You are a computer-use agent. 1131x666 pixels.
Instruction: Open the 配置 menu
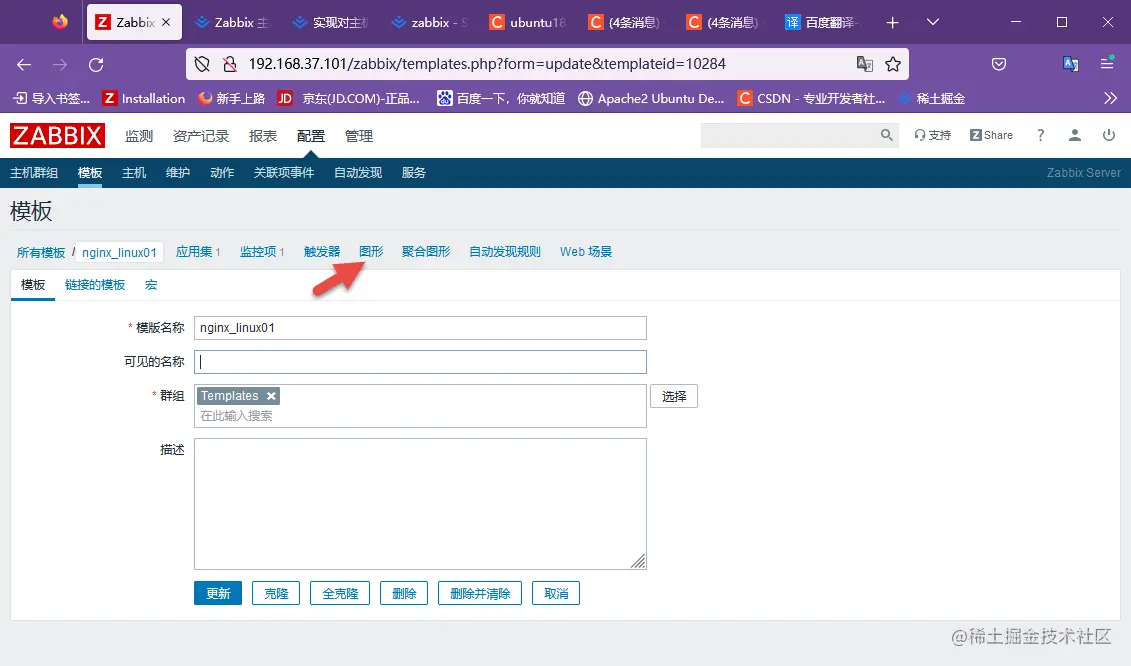tap(310, 135)
